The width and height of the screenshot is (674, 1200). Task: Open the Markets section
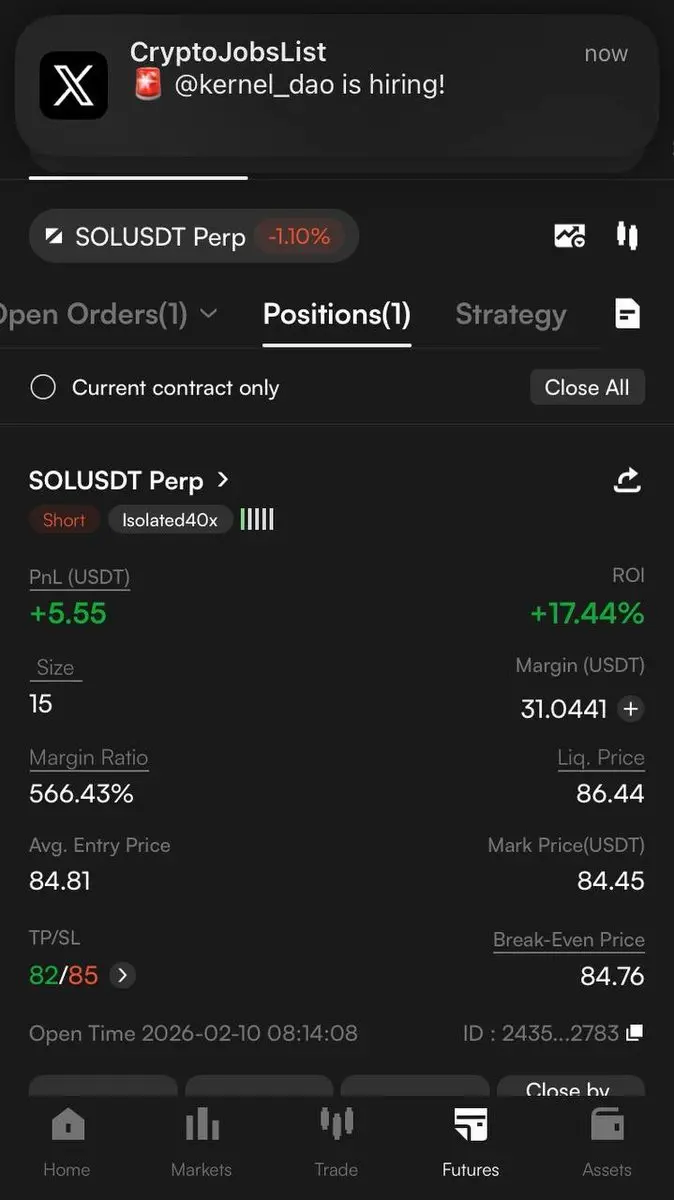tap(201, 1141)
